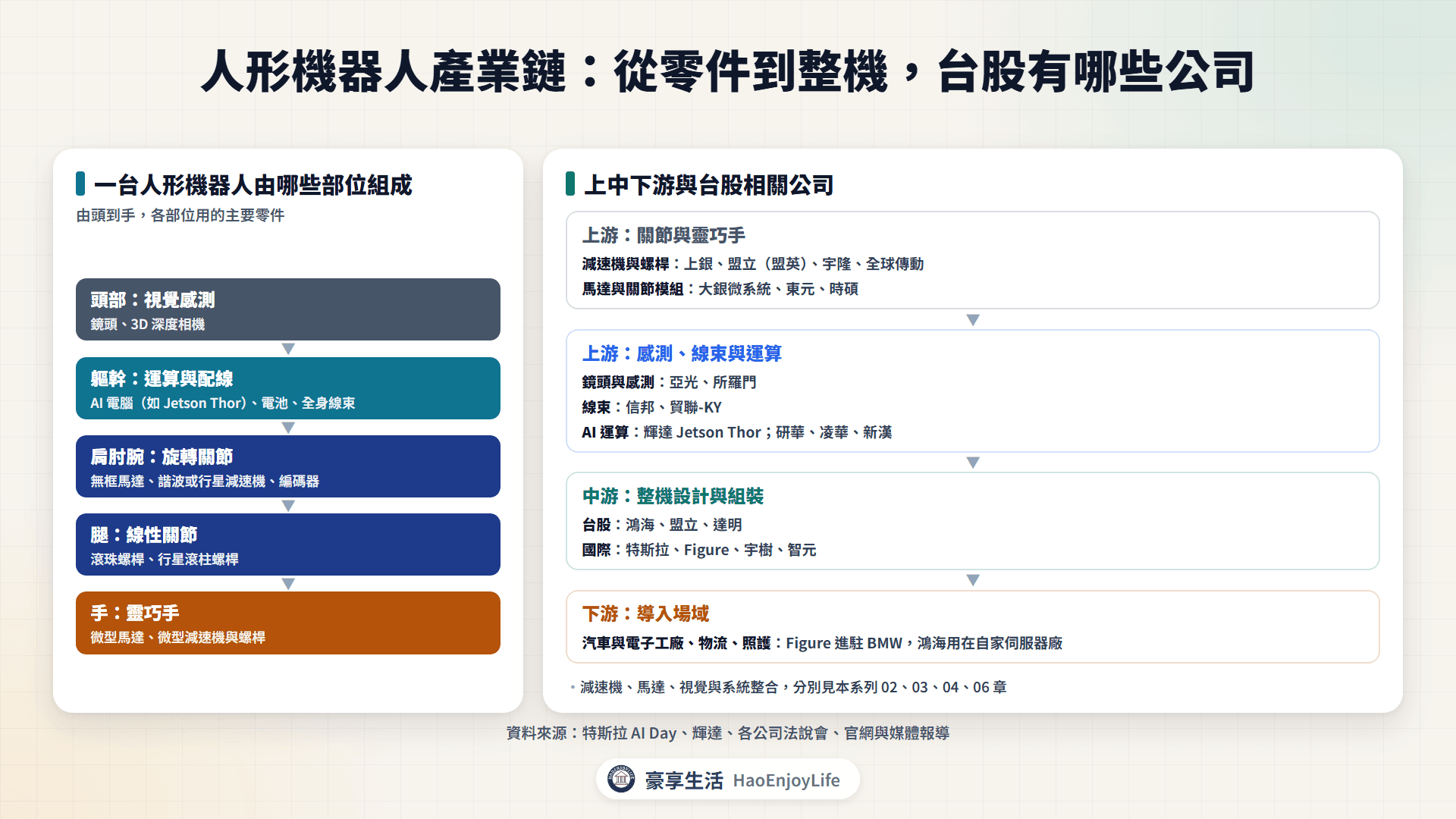
Task: Click the main title 人形機器人產業鏈
Action: point(728,72)
